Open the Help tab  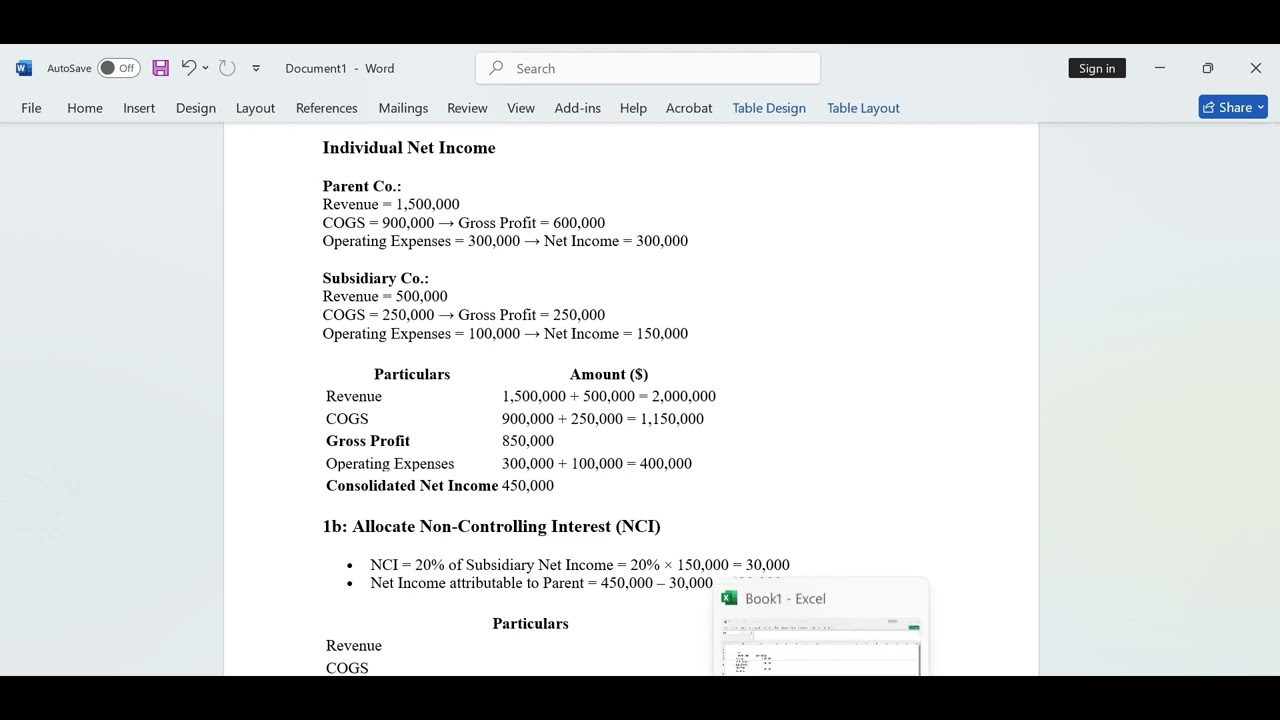[x=633, y=108]
